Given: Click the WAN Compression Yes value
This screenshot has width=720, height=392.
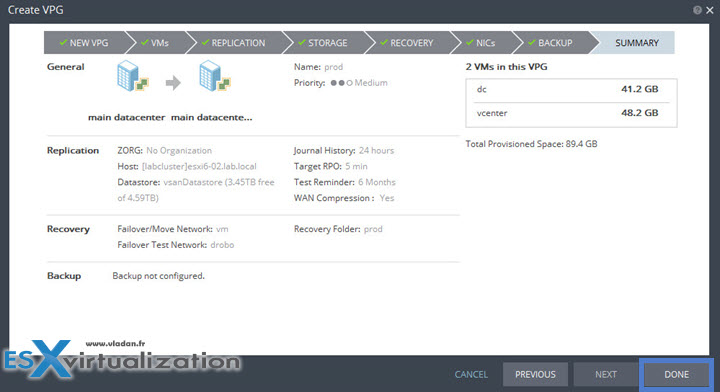Looking at the screenshot, I should 387,198.
